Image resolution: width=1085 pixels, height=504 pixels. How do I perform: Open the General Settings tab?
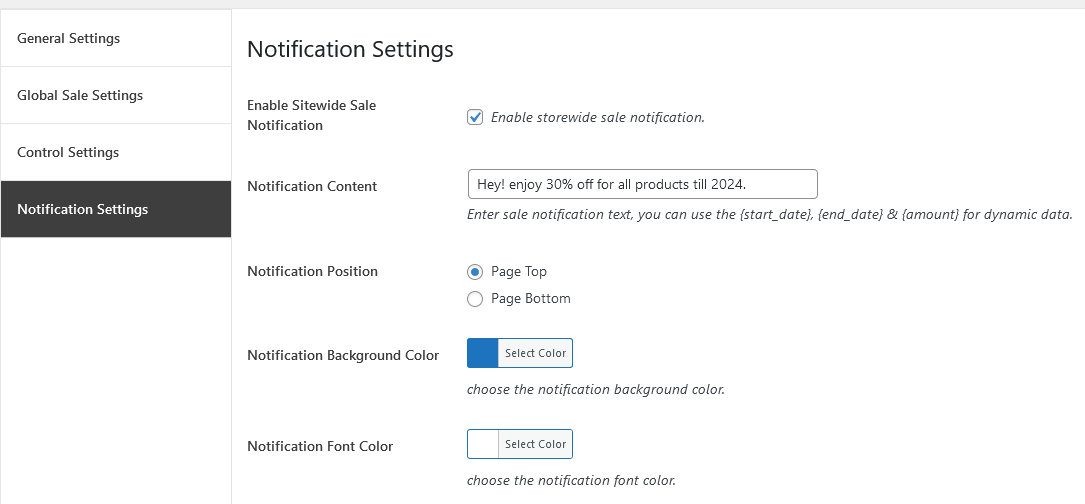(x=116, y=38)
